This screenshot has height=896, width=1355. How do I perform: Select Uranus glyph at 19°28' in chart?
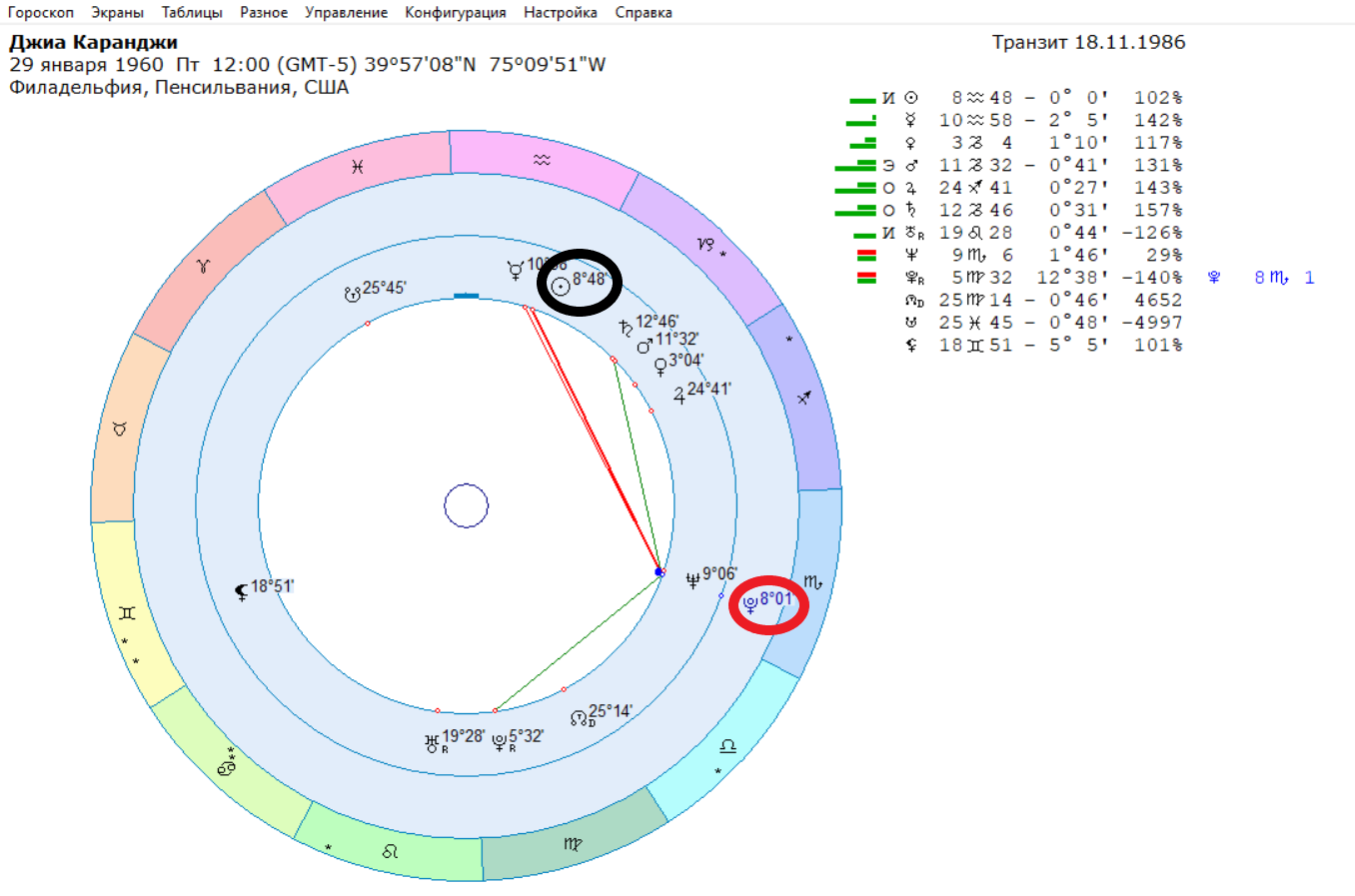click(432, 743)
